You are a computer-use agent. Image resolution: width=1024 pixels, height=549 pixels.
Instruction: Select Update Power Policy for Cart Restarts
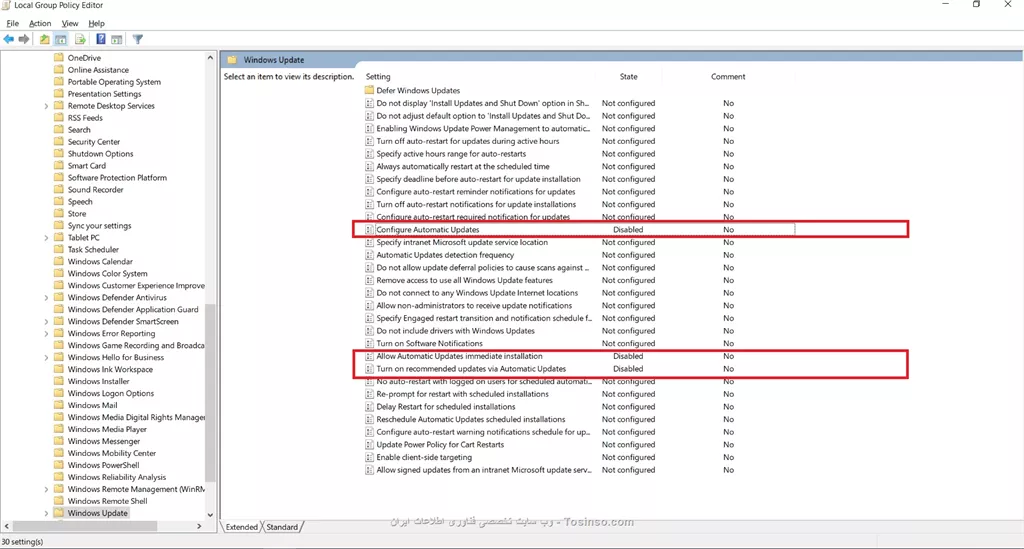tap(440, 445)
